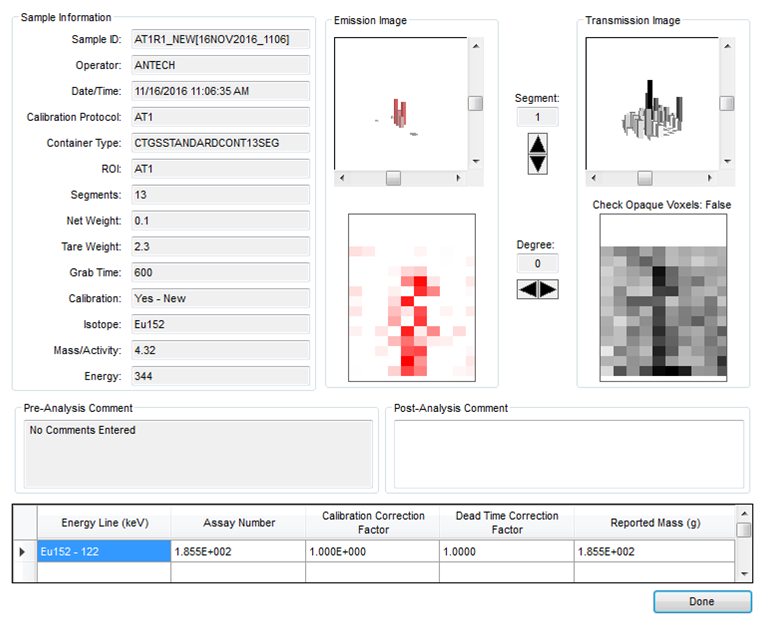Increase segment with the up arrow
The image size is (764, 622).
[537, 144]
